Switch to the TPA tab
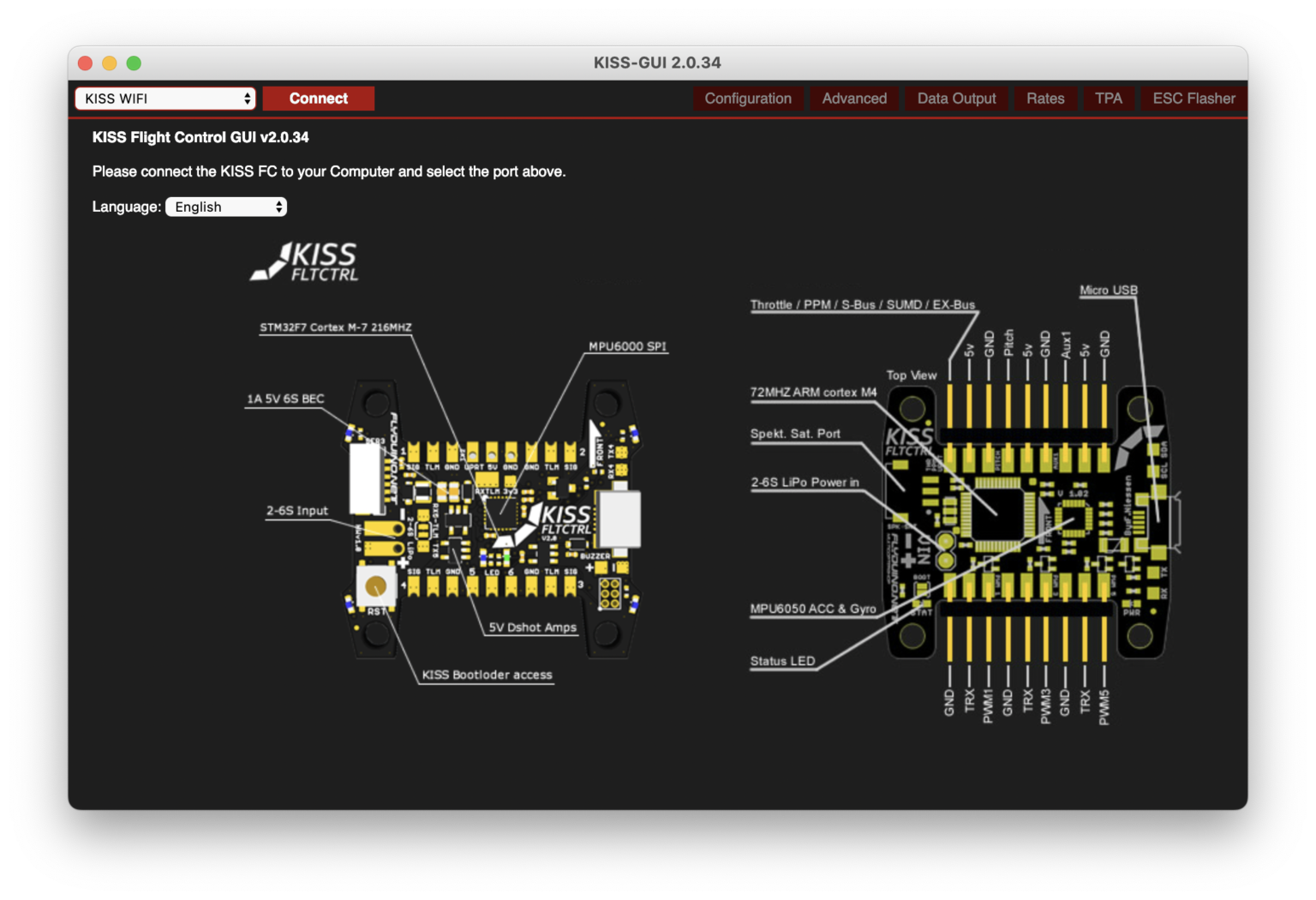 click(x=1109, y=98)
